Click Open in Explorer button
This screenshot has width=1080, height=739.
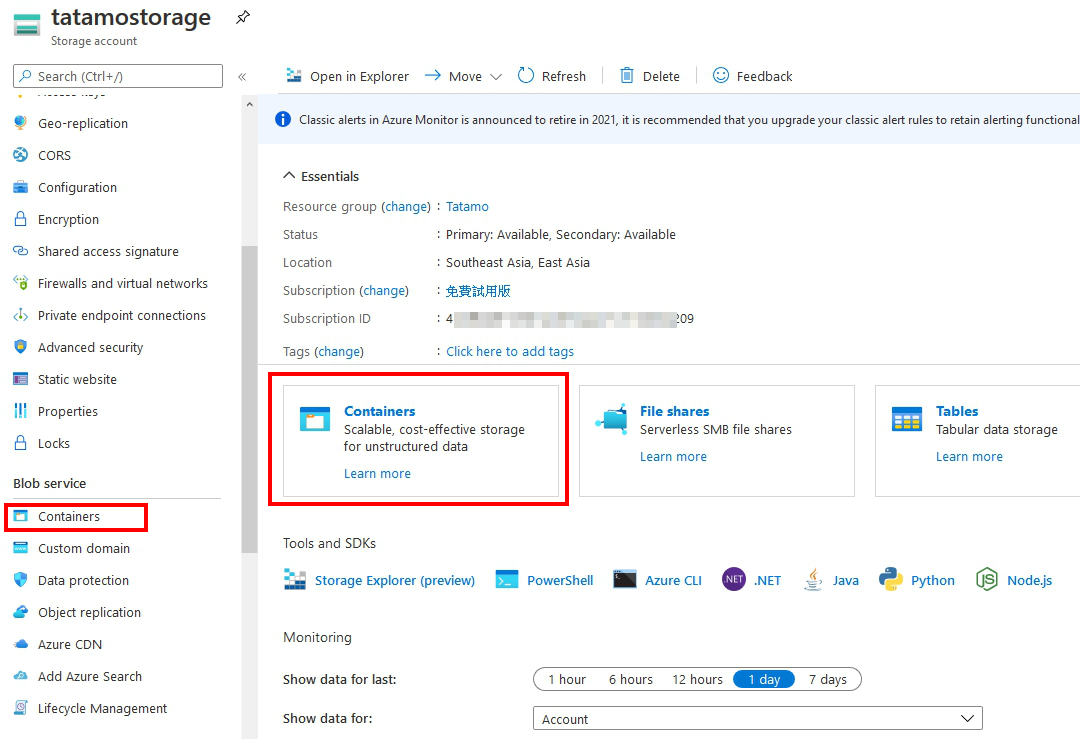coord(348,76)
